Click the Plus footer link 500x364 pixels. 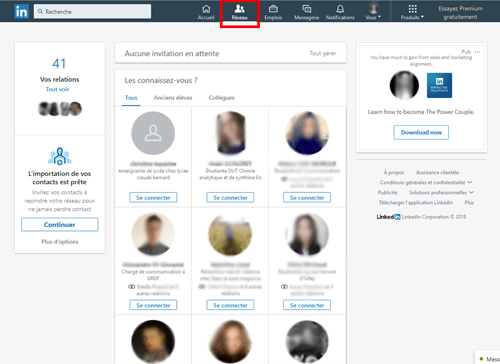click(x=469, y=202)
